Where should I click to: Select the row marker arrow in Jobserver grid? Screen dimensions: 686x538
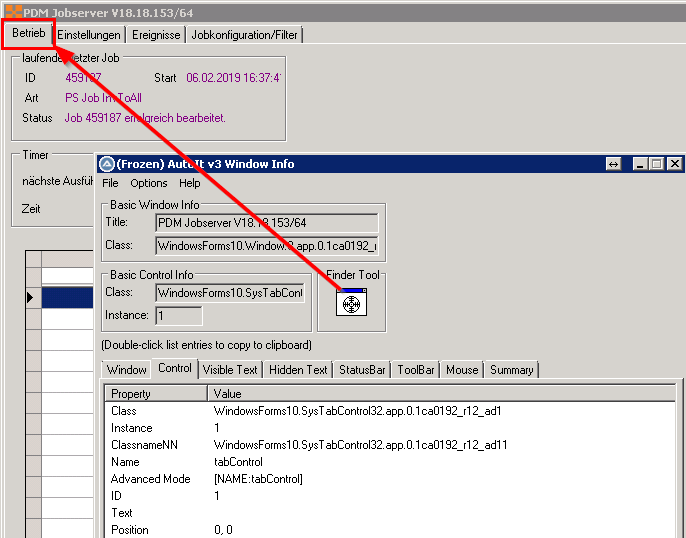(x=30, y=297)
